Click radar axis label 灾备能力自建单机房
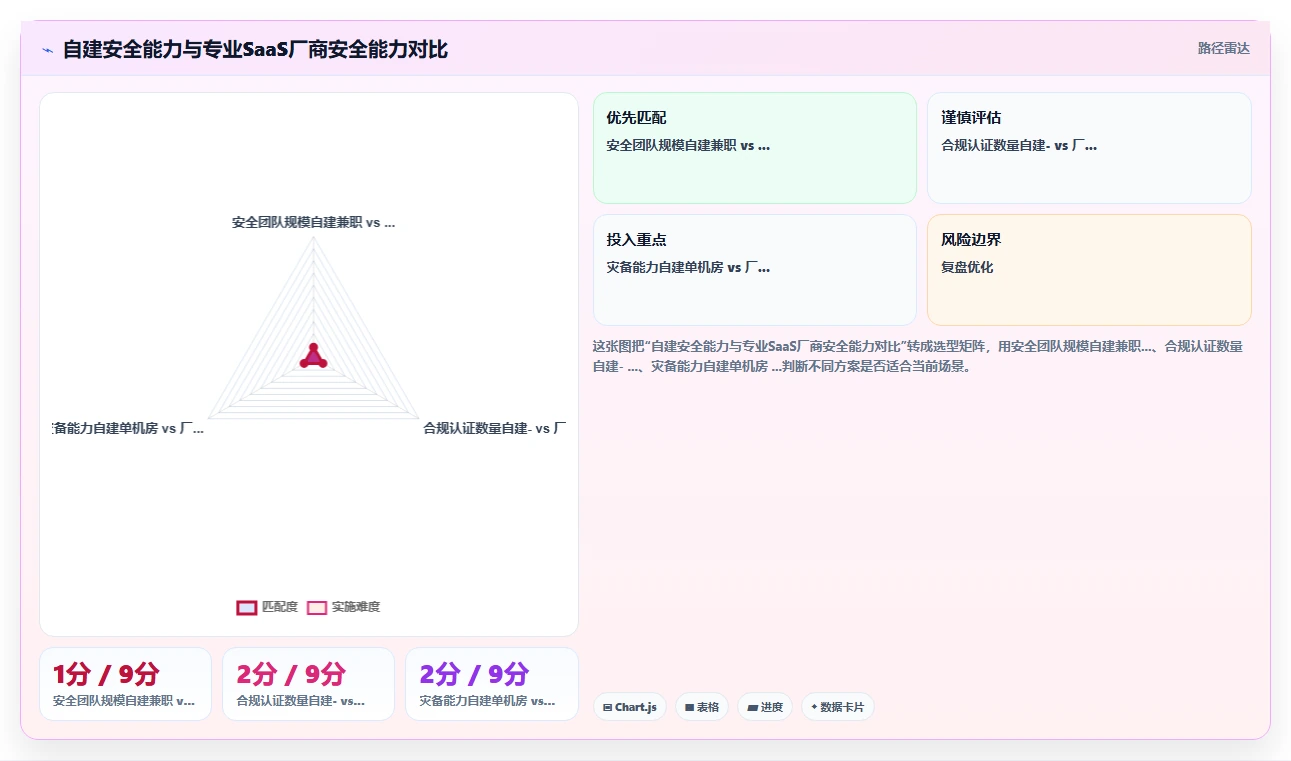The image size is (1291, 761). [x=128, y=428]
